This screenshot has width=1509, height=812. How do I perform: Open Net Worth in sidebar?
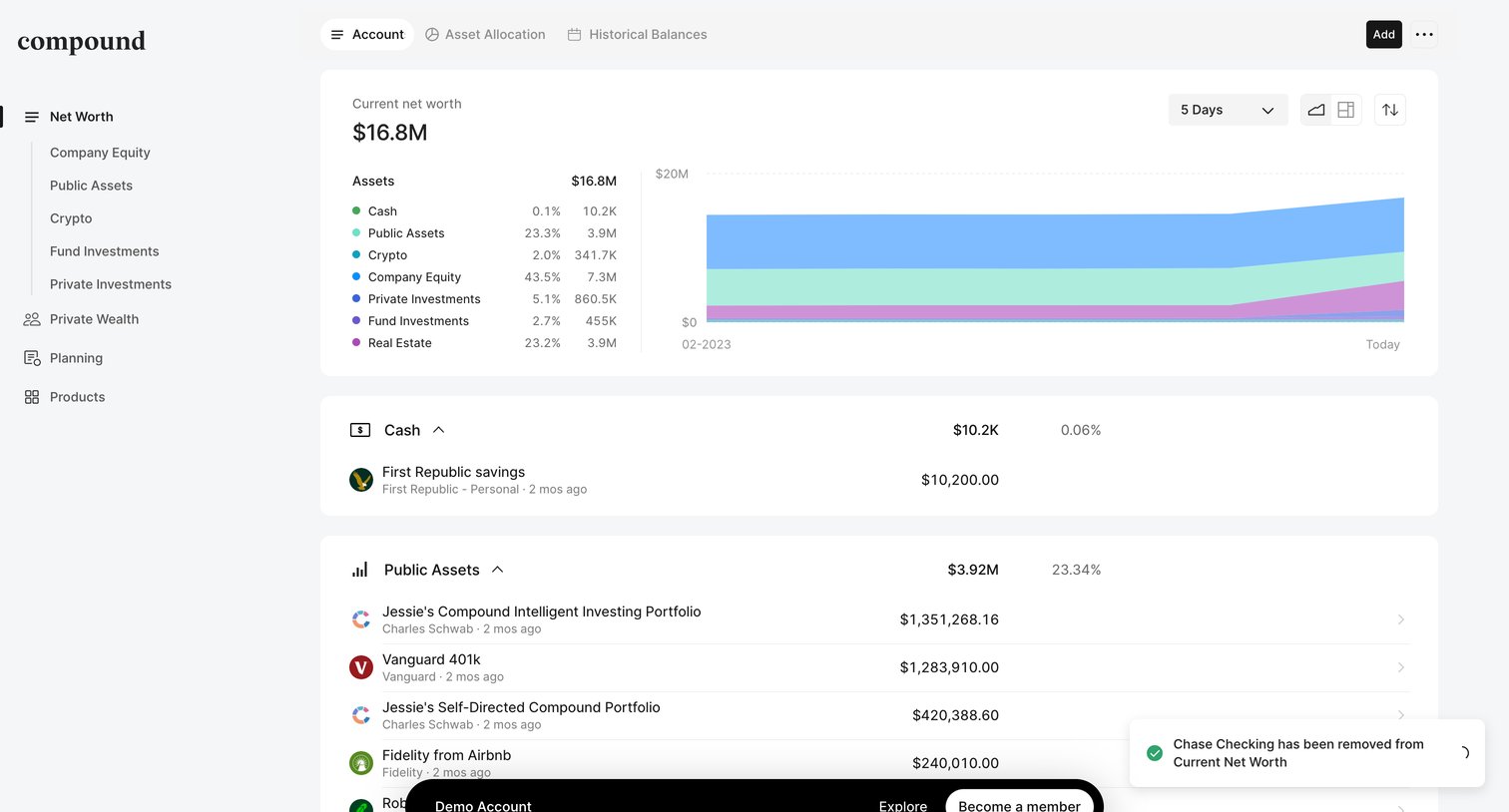point(81,117)
